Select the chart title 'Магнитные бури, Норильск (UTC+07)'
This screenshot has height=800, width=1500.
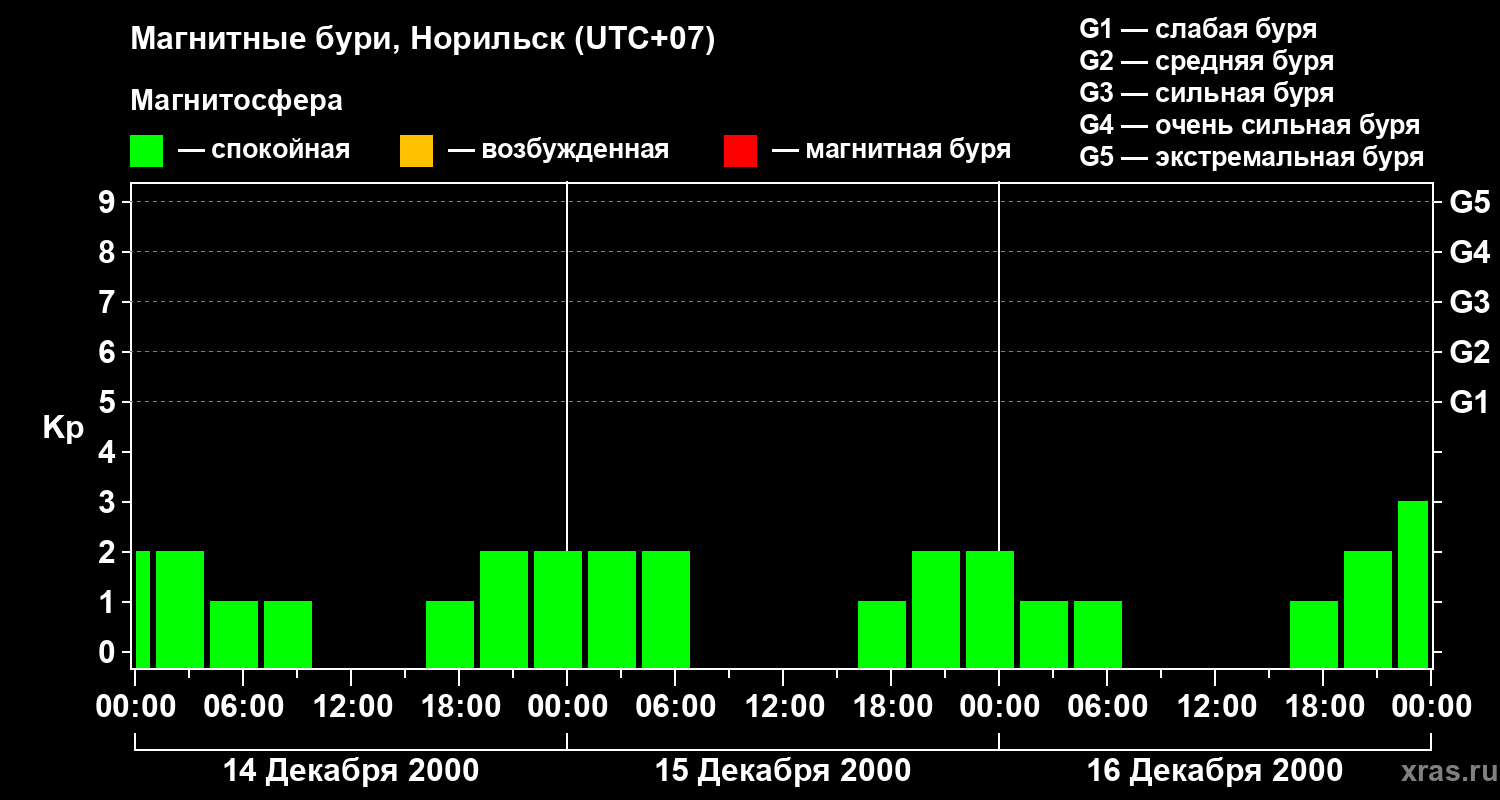(423, 40)
